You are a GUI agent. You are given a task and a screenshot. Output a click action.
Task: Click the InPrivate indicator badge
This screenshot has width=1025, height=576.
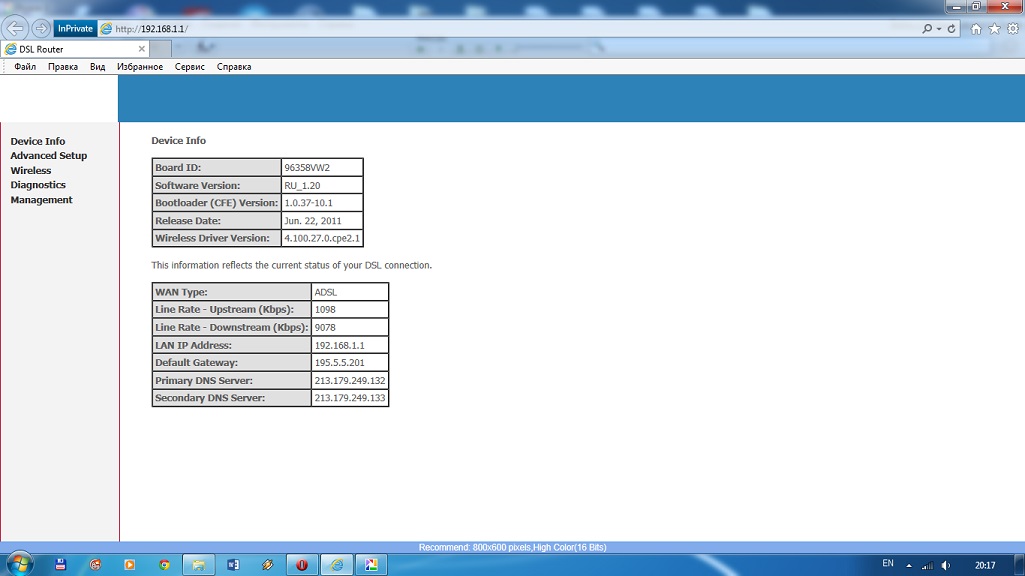click(x=75, y=29)
